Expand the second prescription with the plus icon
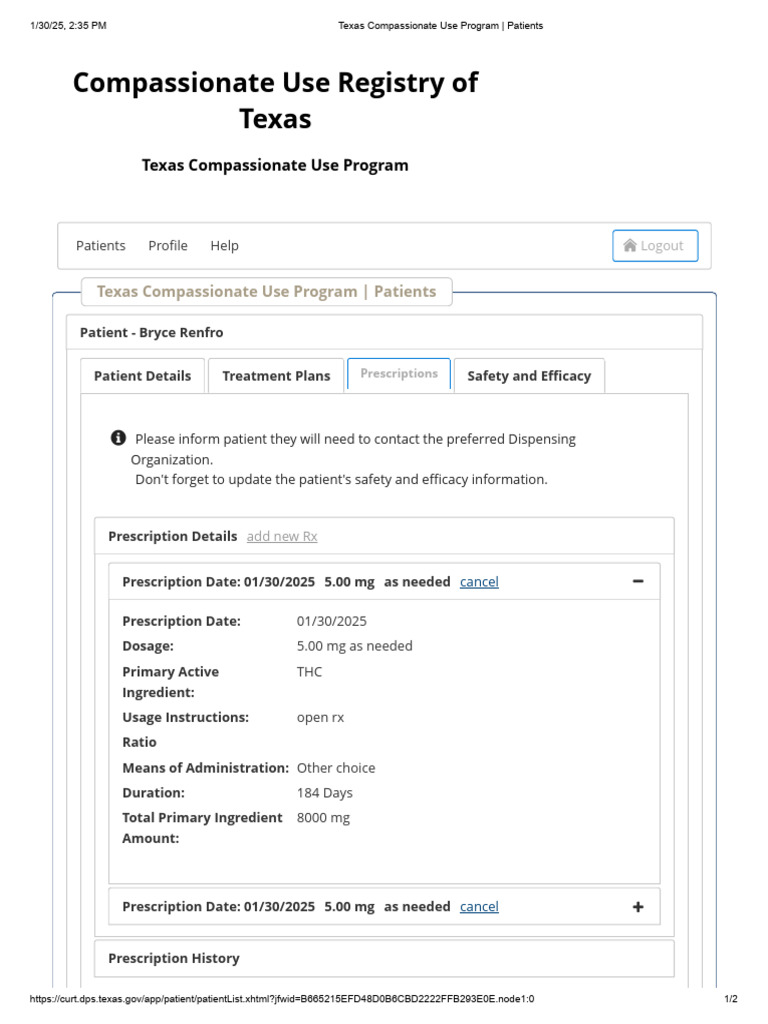 point(638,906)
